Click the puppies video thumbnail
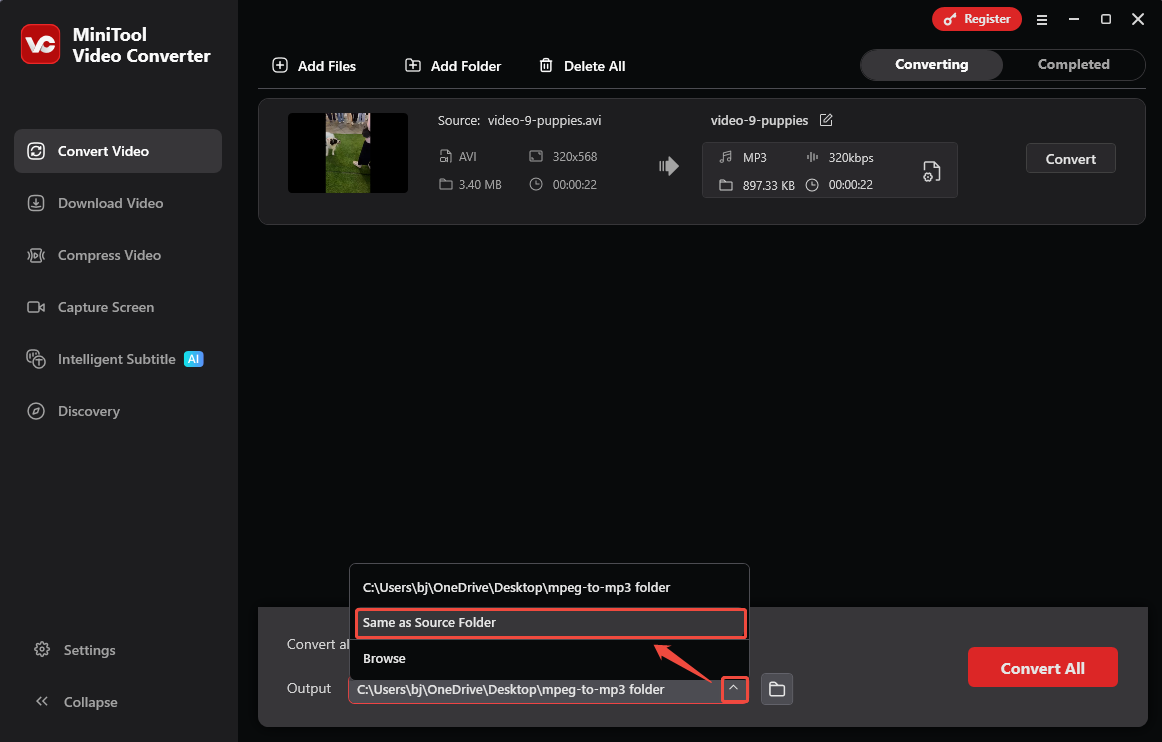 (x=347, y=152)
